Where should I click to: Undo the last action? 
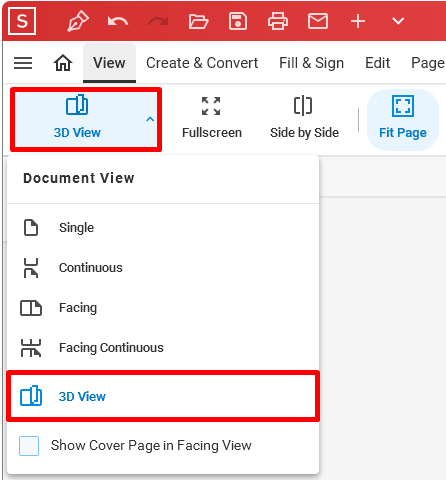(x=118, y=21)
